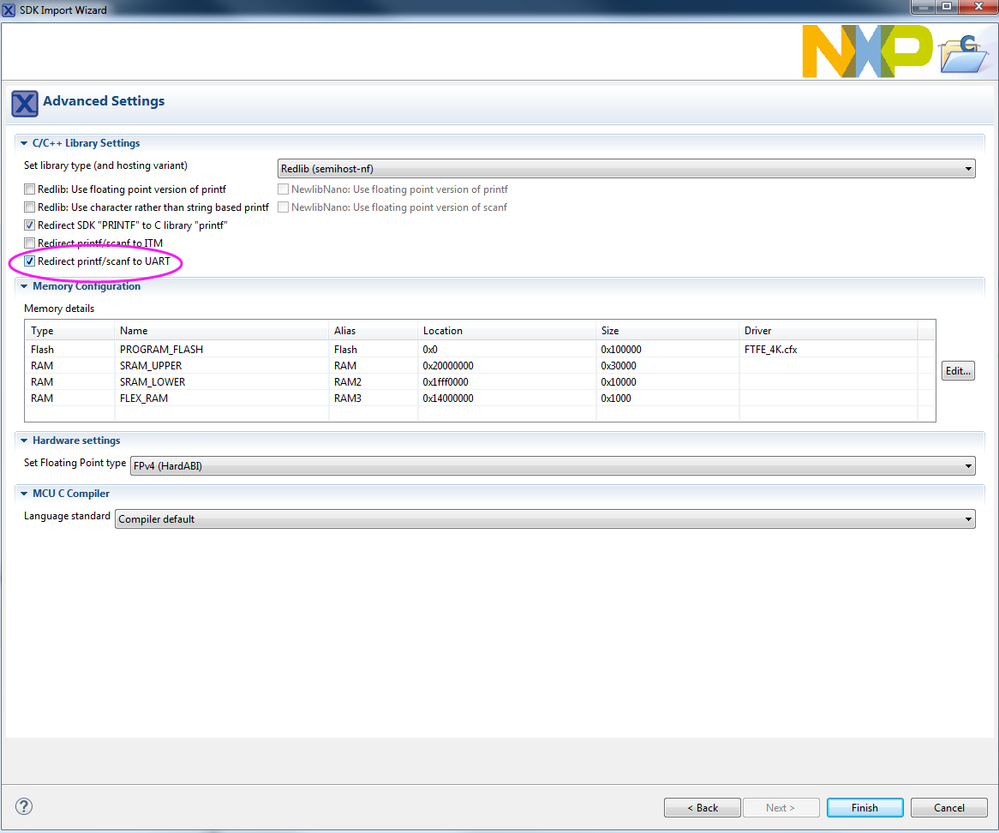Click the Name column header
This screenshot has width=999, height=833.
[222, 331]
